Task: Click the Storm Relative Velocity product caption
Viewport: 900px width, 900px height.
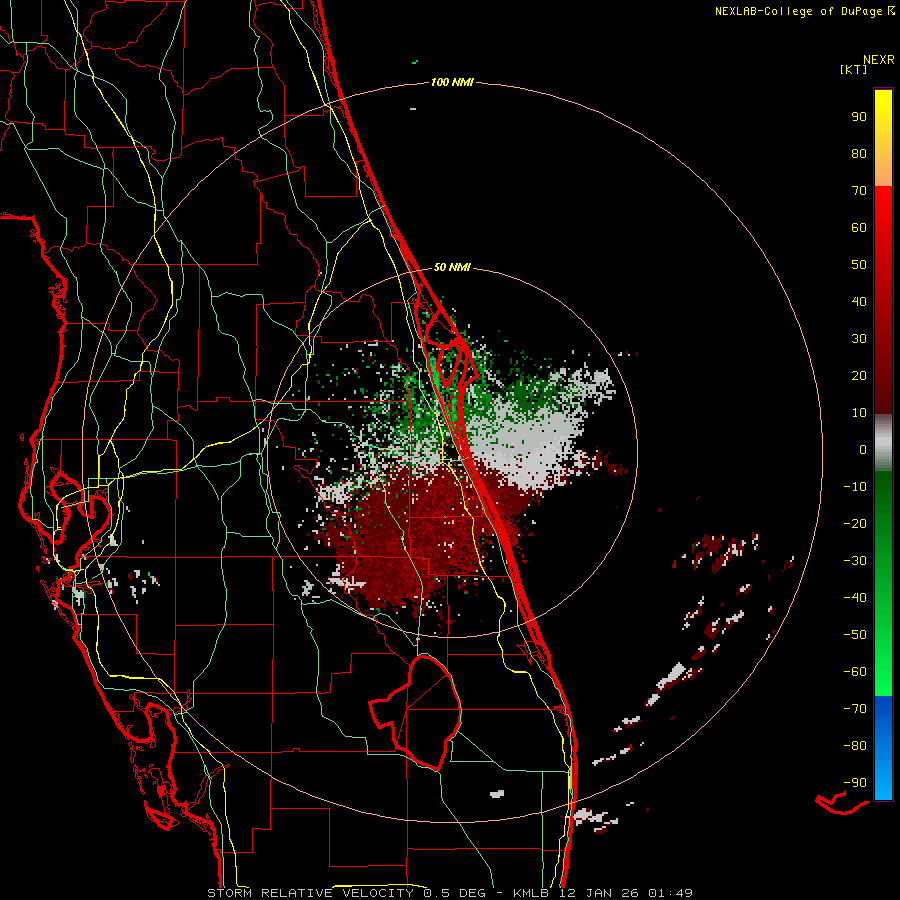Action: 449,893
